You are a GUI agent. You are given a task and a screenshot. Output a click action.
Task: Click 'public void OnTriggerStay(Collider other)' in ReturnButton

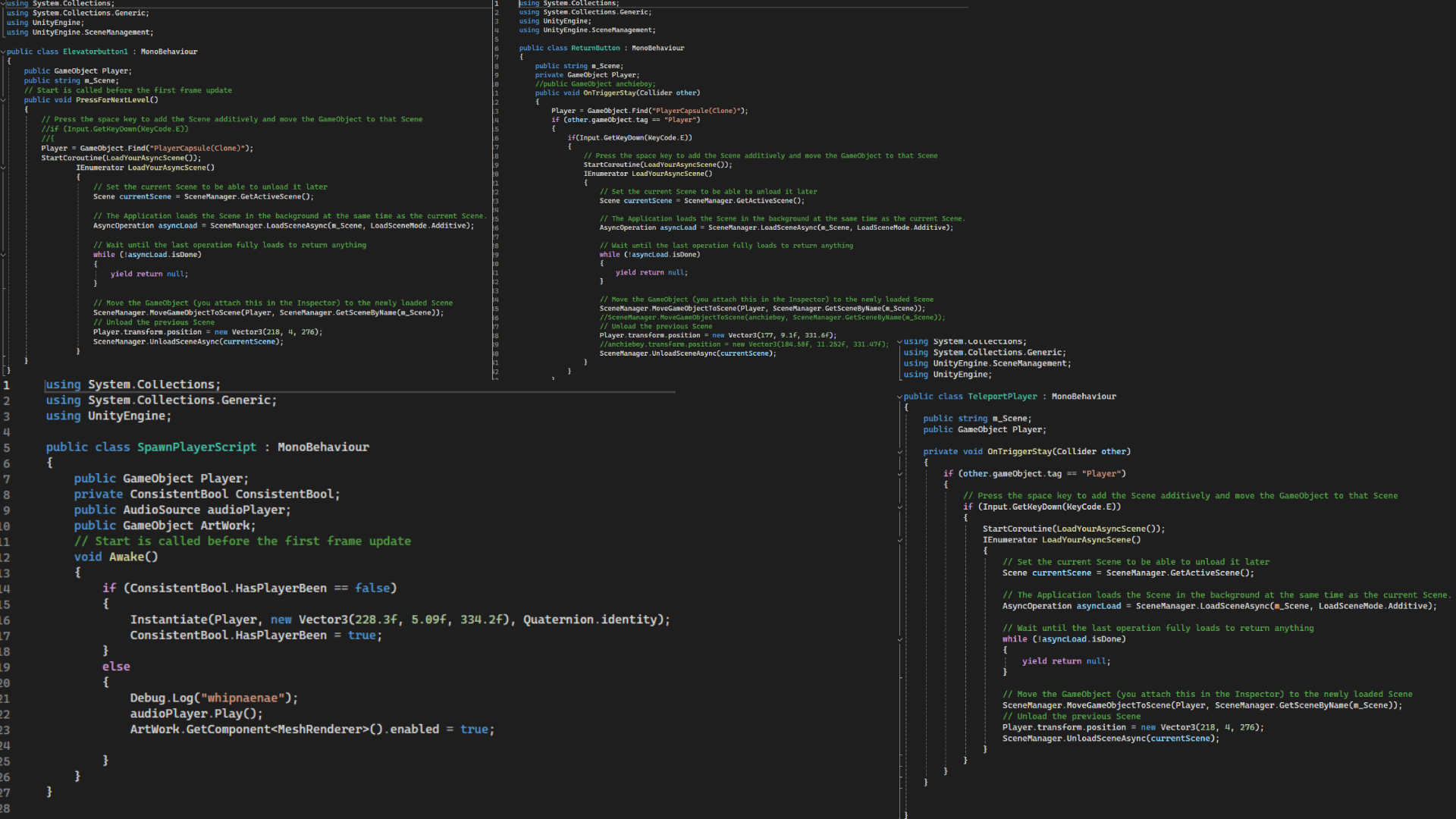[x=617, y=93]
